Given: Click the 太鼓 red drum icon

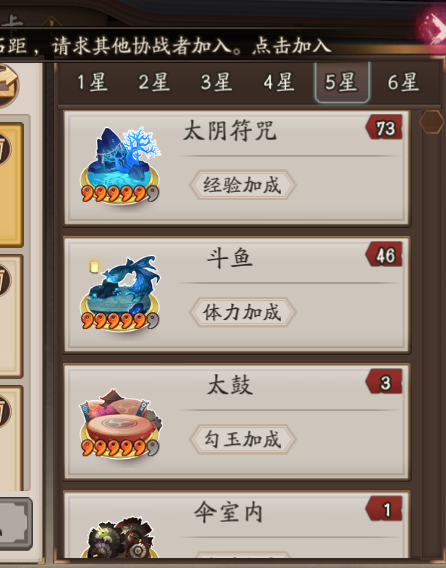Looking at the screenshot, I should (120, 422).
